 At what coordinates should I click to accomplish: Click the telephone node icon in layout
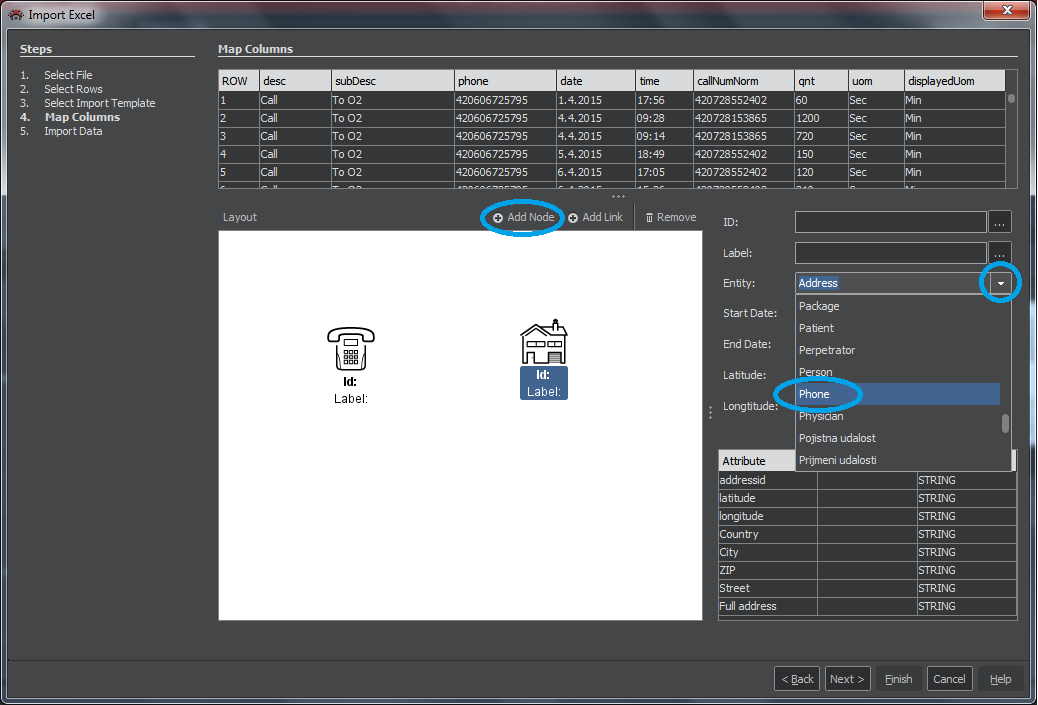[x=350, y=350]
